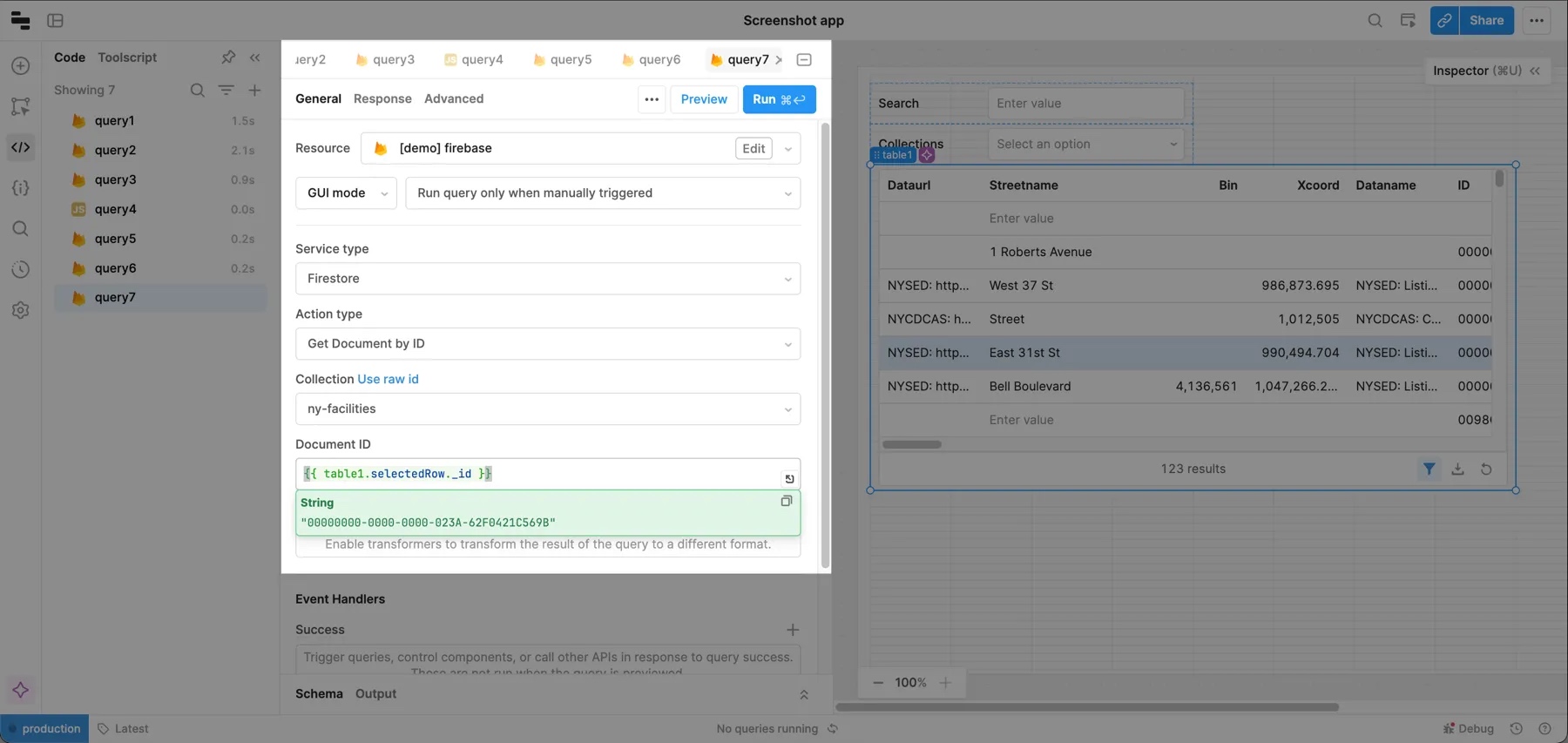The width and height of the screenshot is (1568, 743).
Task: Toggle the left panel layout icon
Action: [56, 20]
